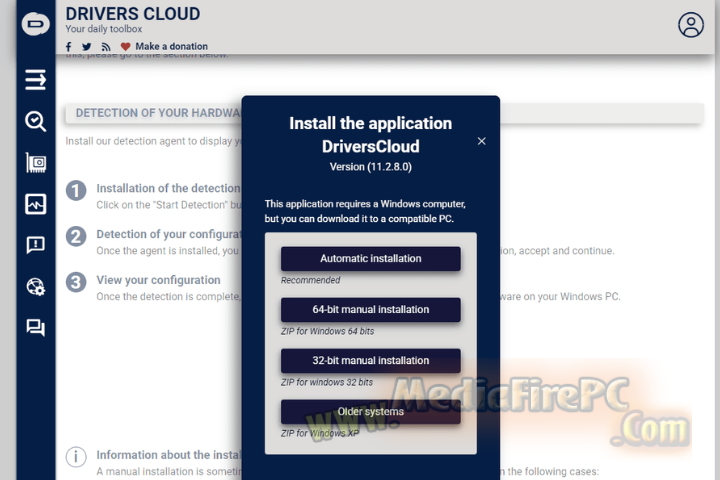
Task: Open the forum chat bubbles icon
Action: (35, 328)
